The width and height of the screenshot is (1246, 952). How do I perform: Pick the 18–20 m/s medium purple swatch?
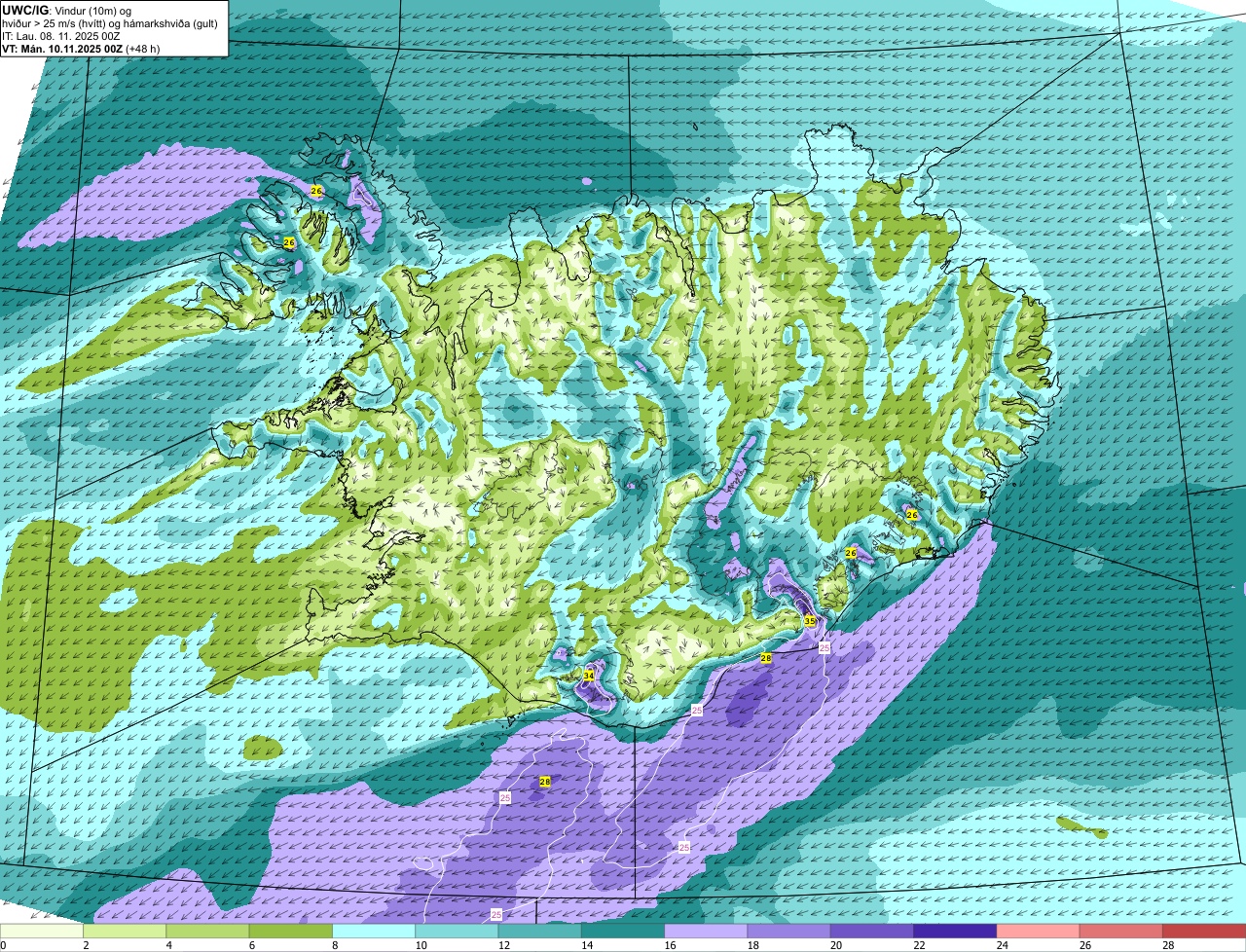pos(789,932)
